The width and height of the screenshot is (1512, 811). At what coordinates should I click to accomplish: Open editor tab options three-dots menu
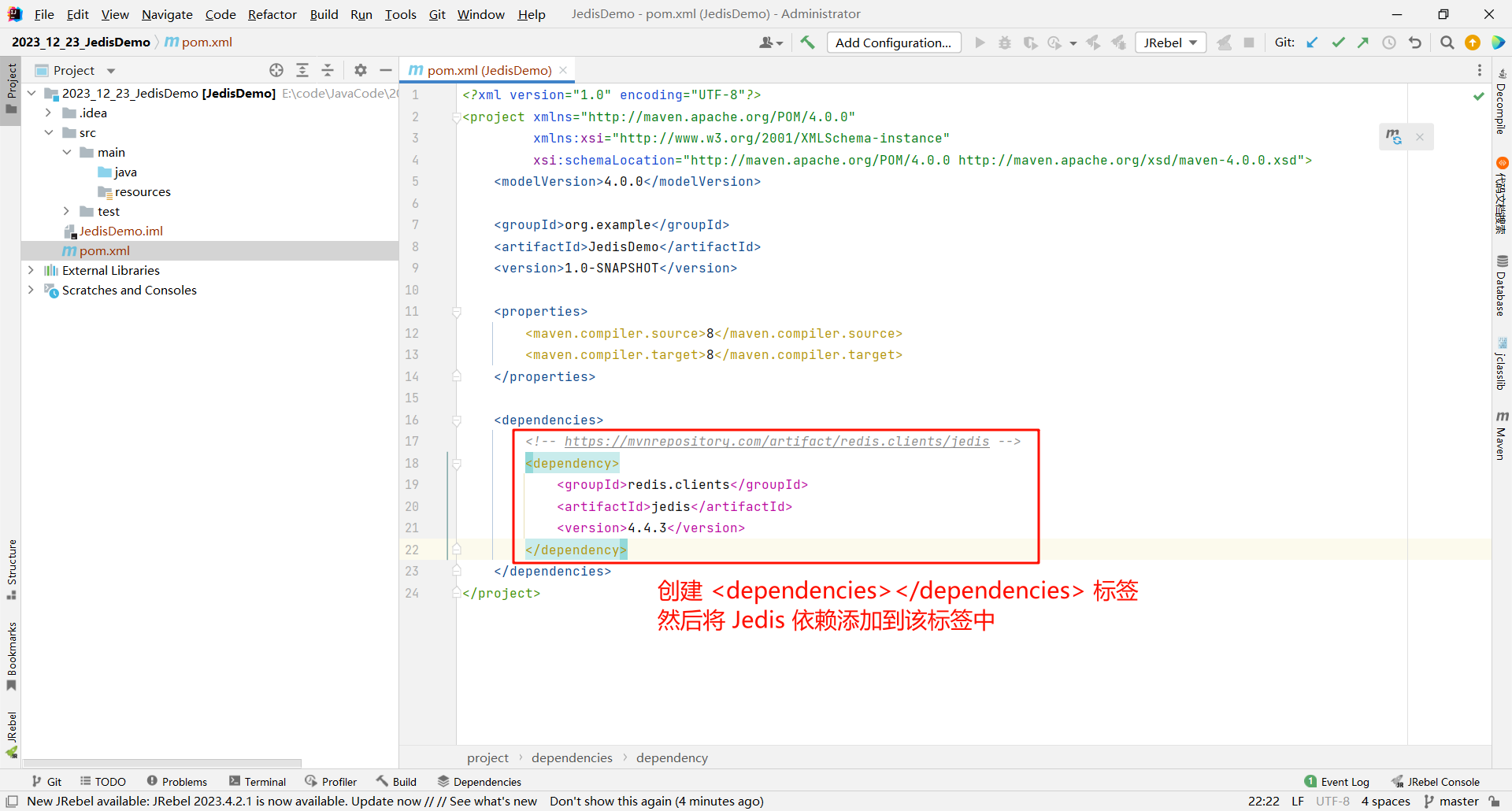(1480, 70)
